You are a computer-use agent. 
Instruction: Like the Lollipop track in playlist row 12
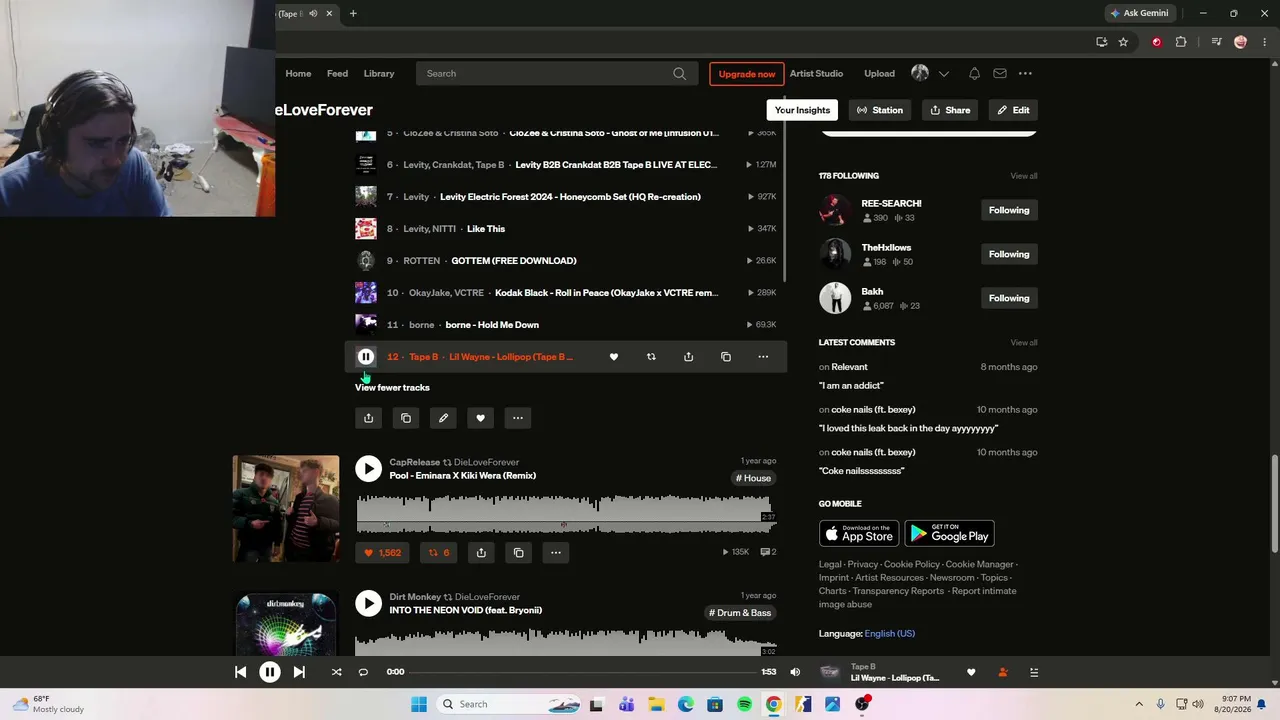pyautogui.click(x=614, y=357)
